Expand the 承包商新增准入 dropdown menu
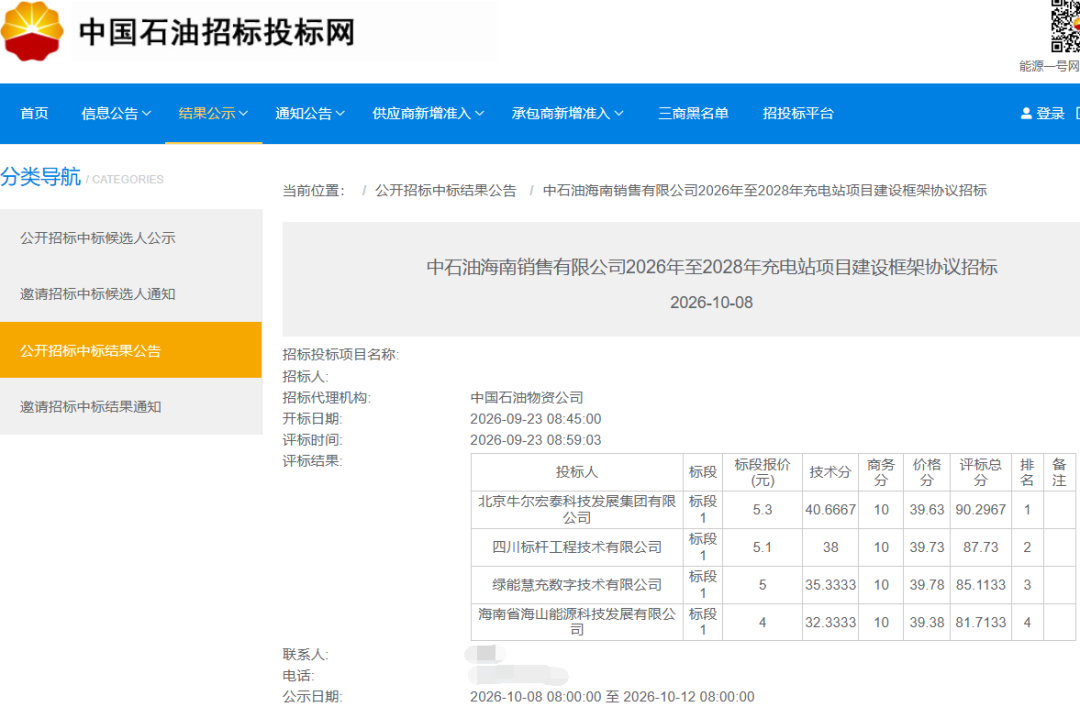The height and width of the screenshot is (707, 1080). pyautogui.click(x=567, y=114)
